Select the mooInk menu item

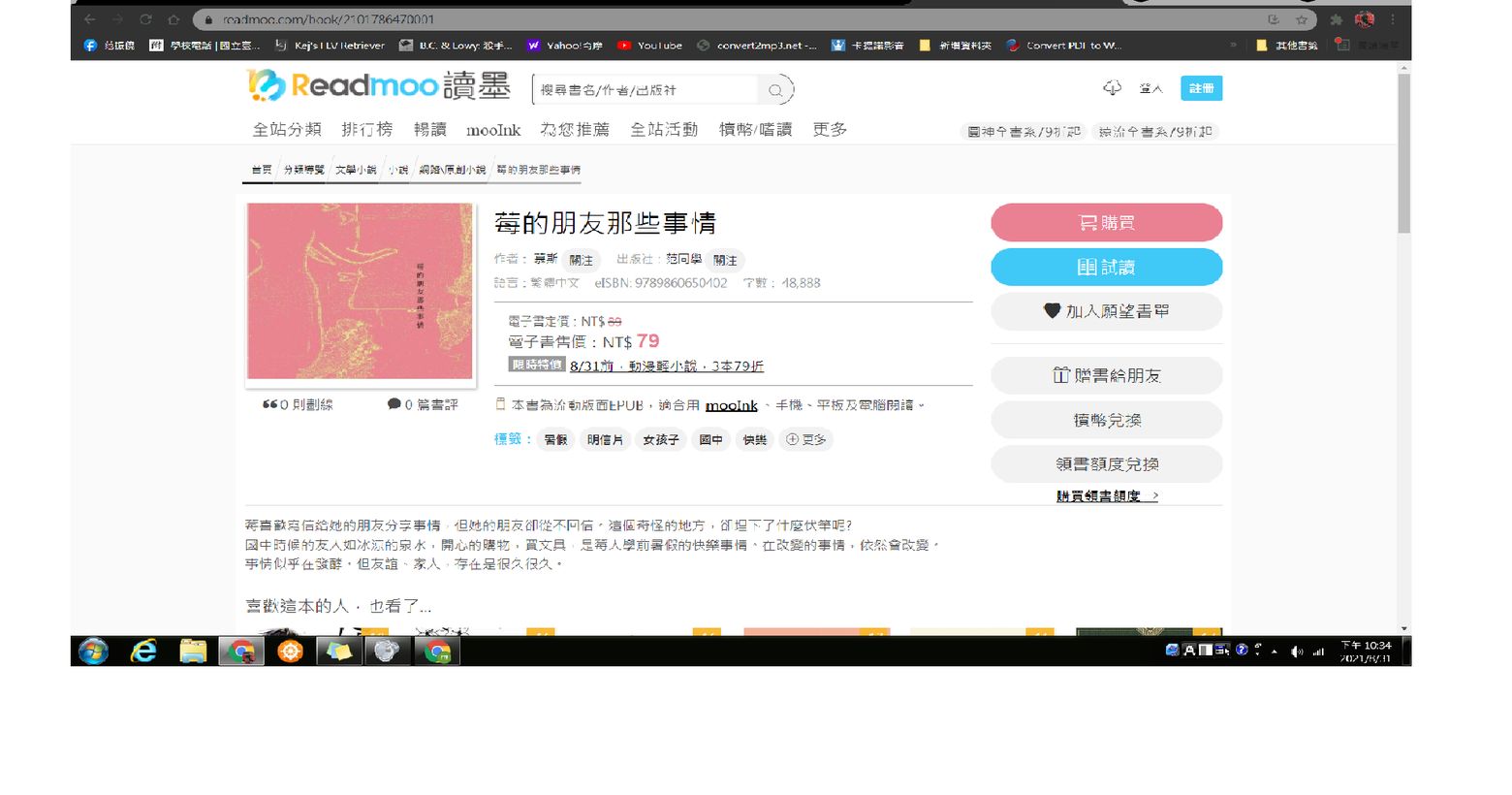493,130
